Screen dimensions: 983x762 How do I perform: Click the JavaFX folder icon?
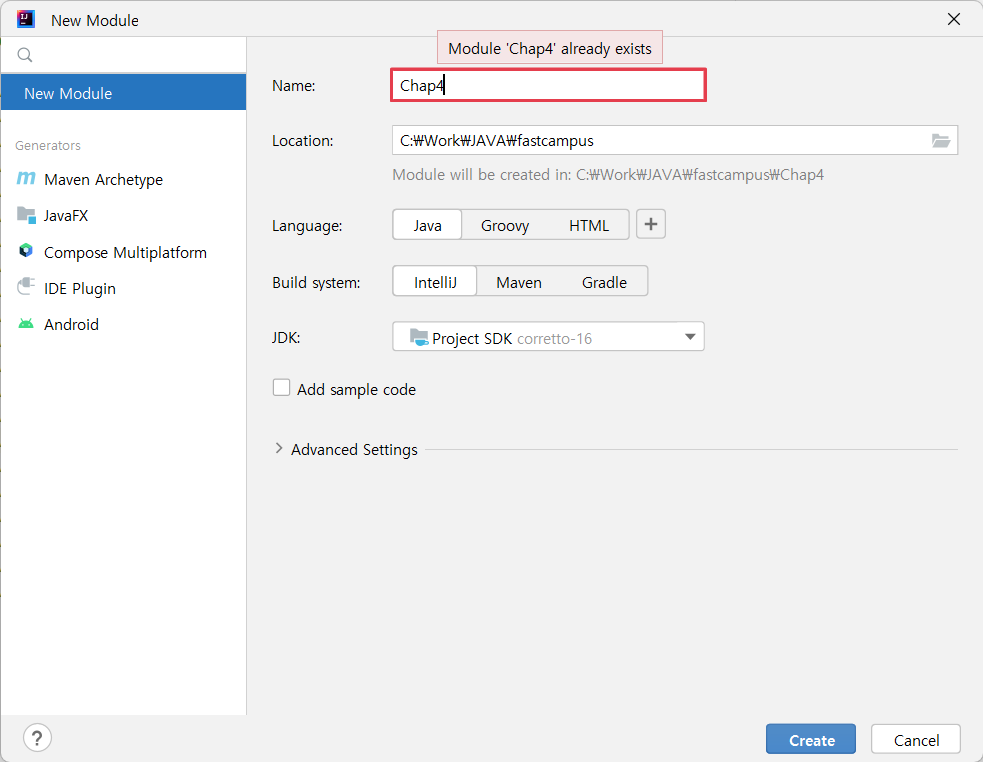[26, 215]
